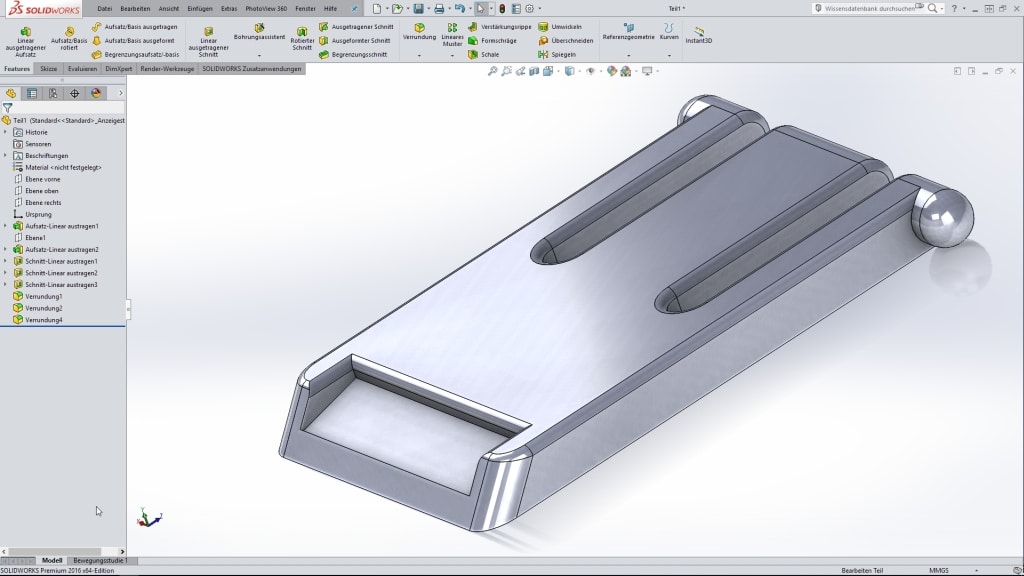1024x576 pixels.
Task: Open the DisplayManager appearance tab icon
Action: [96, 93]
